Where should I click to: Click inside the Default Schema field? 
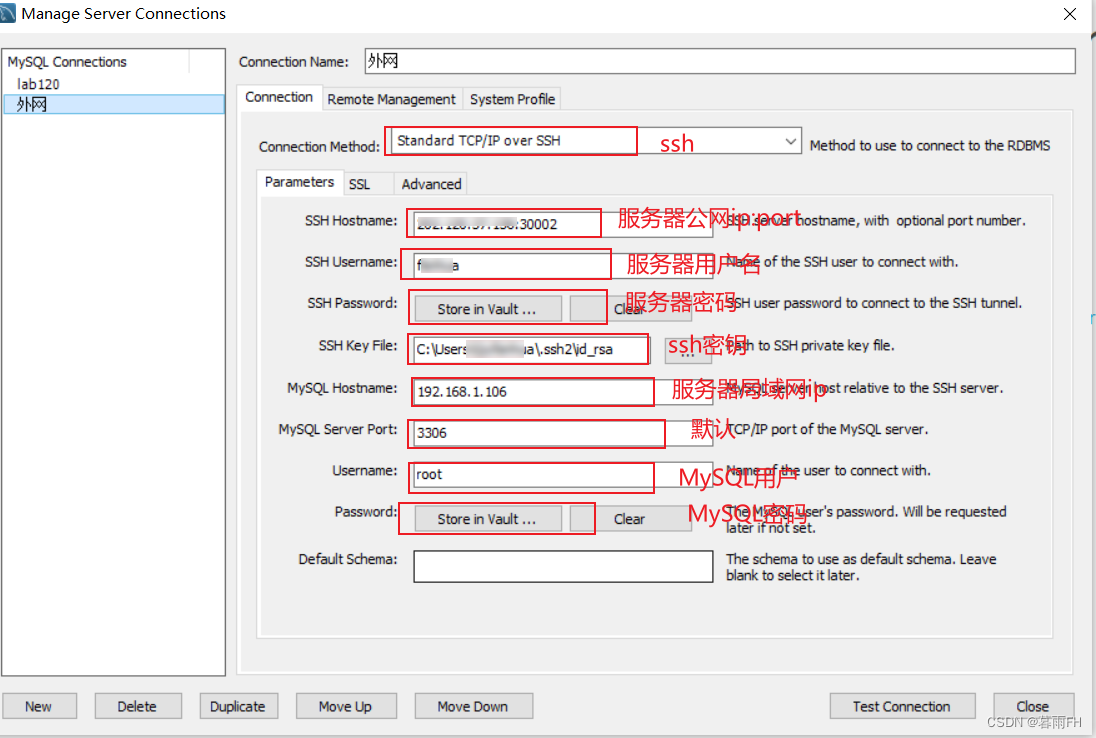[x=562, y=566]
